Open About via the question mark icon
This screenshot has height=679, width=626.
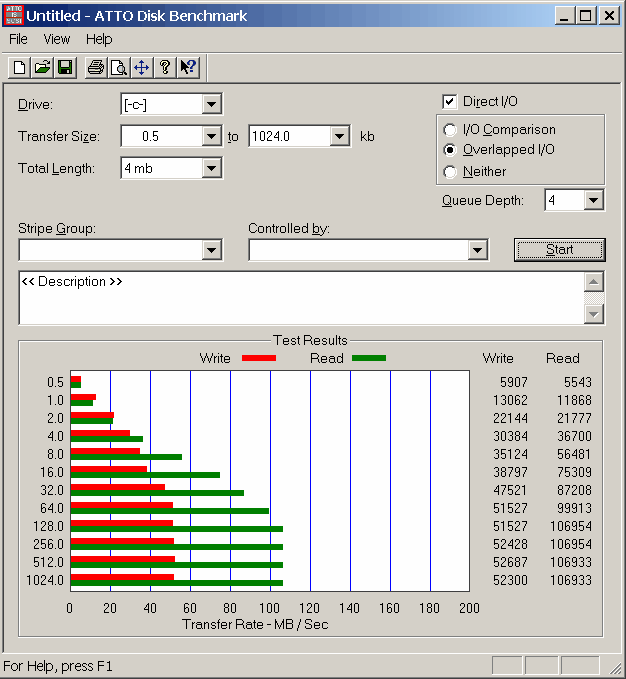point(165,68)
